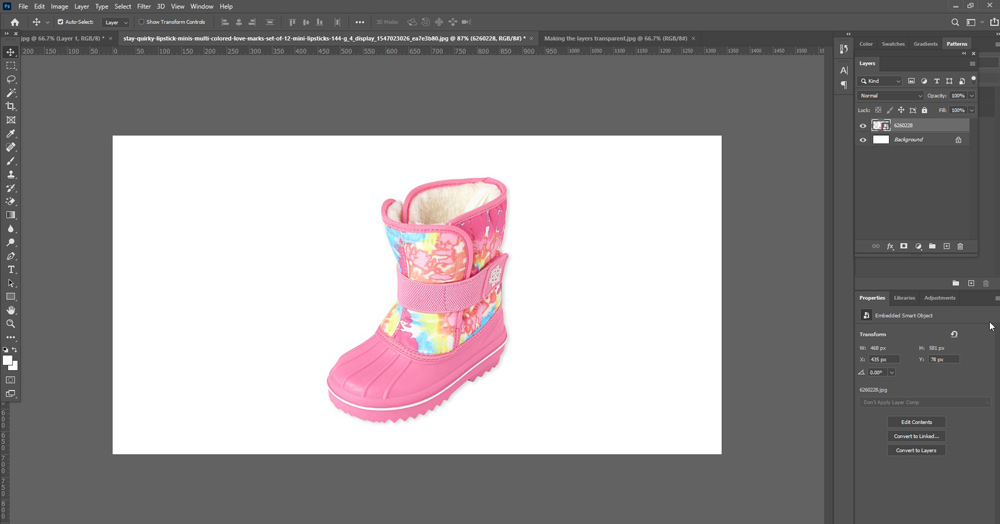Reset transform with circular arrow button

(x=954, y=334)
